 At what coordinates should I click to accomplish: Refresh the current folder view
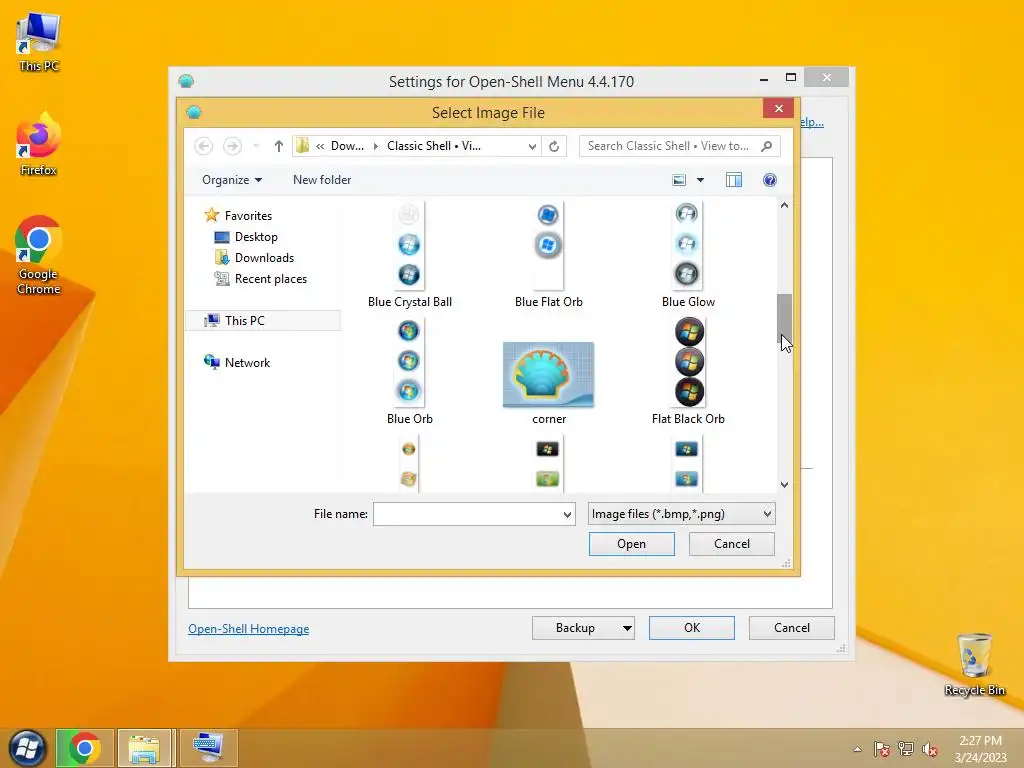(x=554, y=146)
